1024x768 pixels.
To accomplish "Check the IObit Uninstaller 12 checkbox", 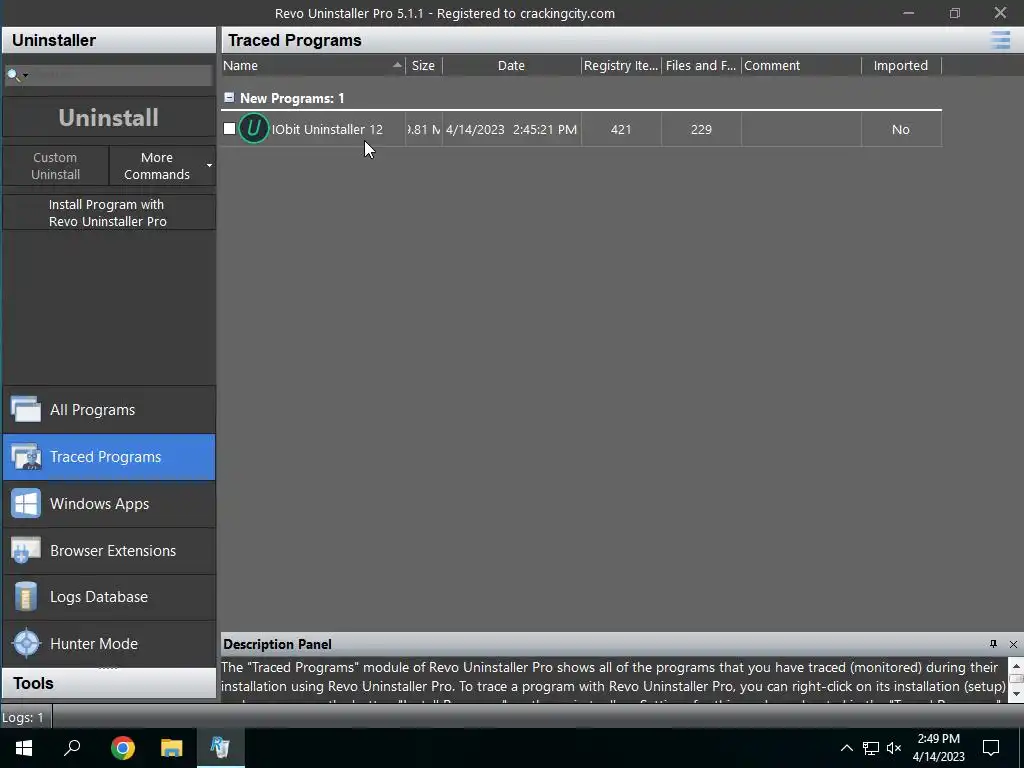I will (x=229, y=129).
